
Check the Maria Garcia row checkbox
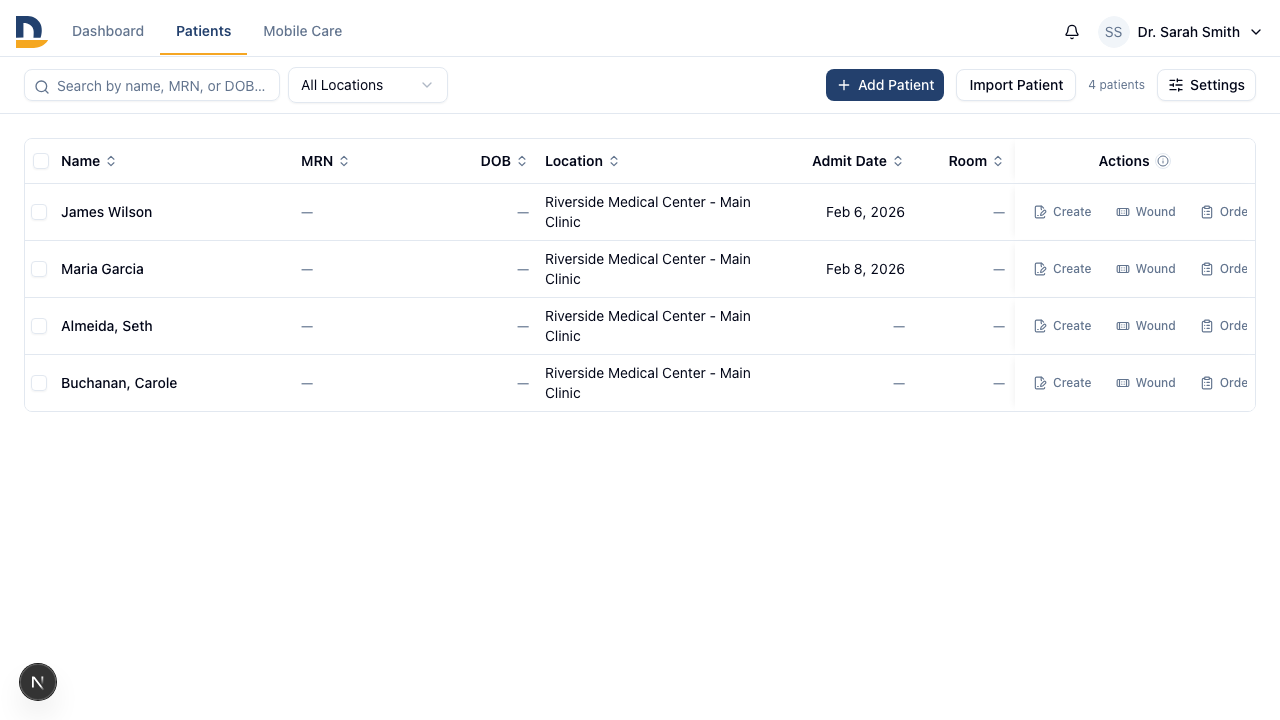pos(39,269)
